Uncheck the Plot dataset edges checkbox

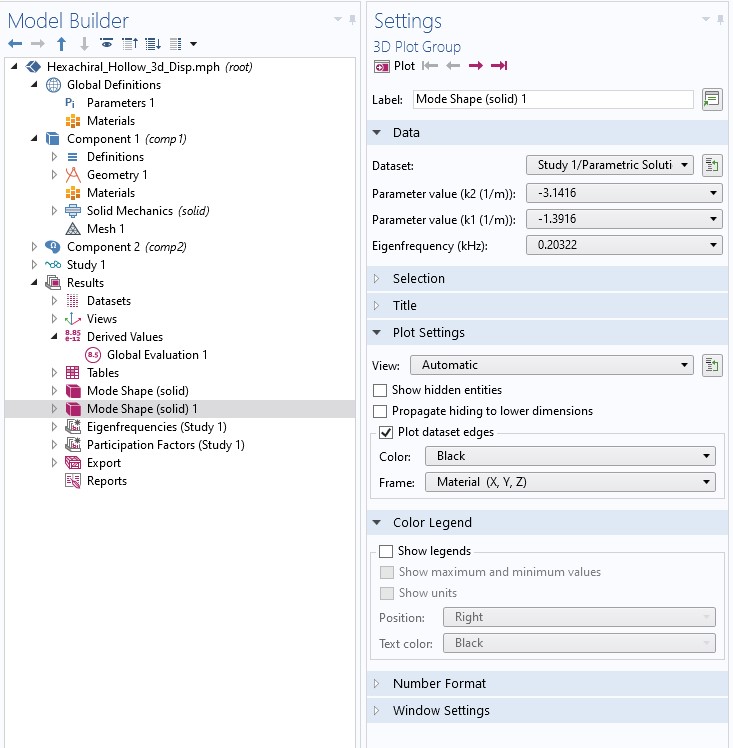(387, 432)
